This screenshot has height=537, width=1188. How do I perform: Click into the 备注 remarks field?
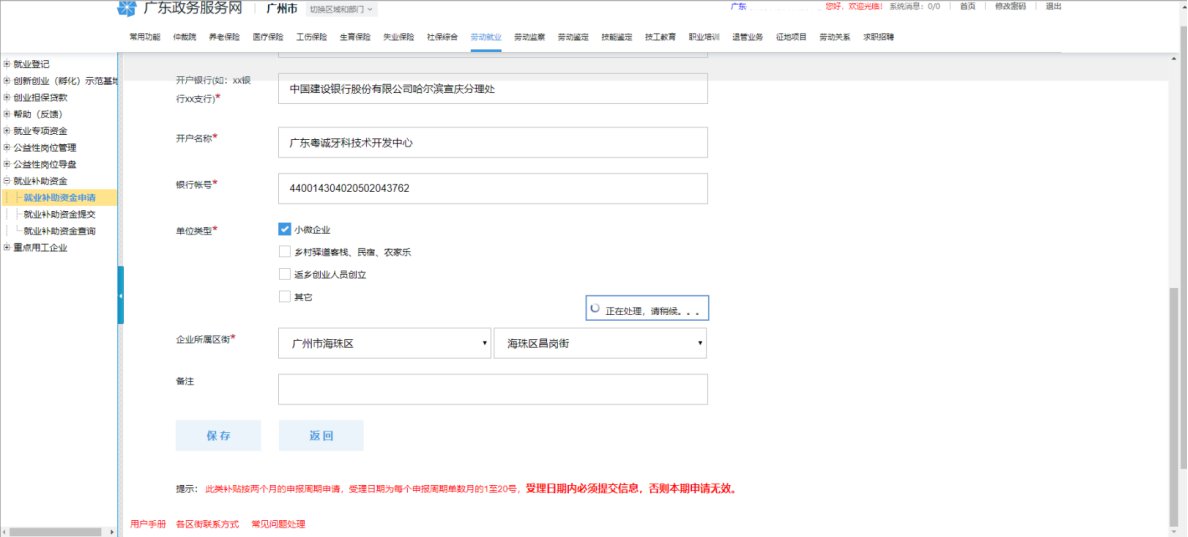point(492,389)
